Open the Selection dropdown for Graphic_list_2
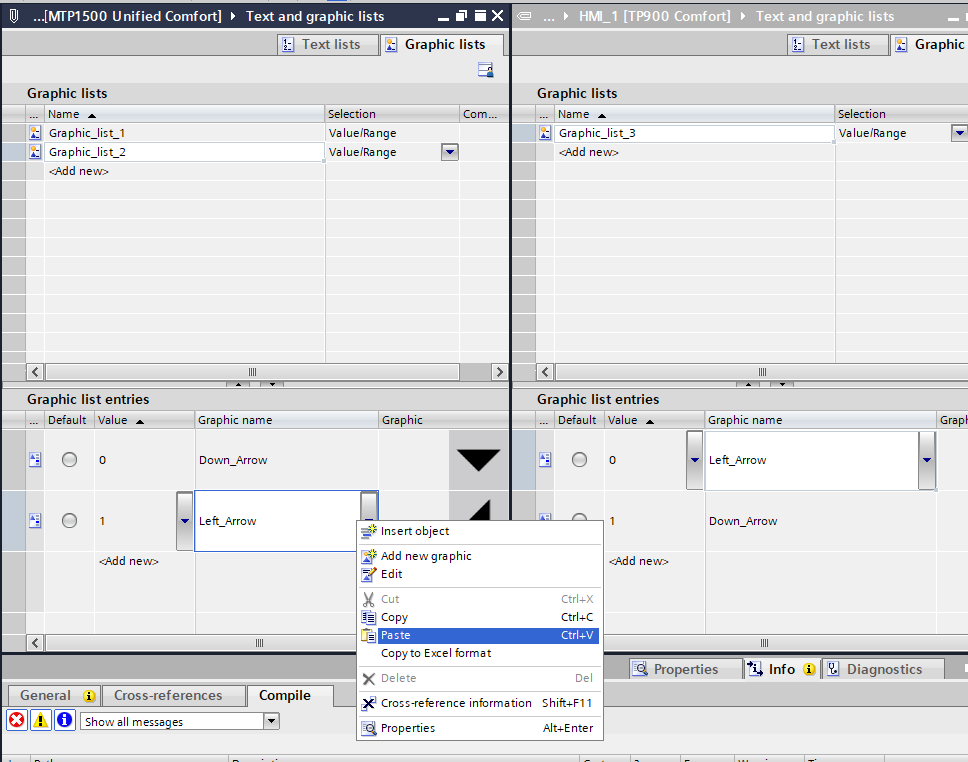Screen dimensions: 968x762 (x=450, y=152)
